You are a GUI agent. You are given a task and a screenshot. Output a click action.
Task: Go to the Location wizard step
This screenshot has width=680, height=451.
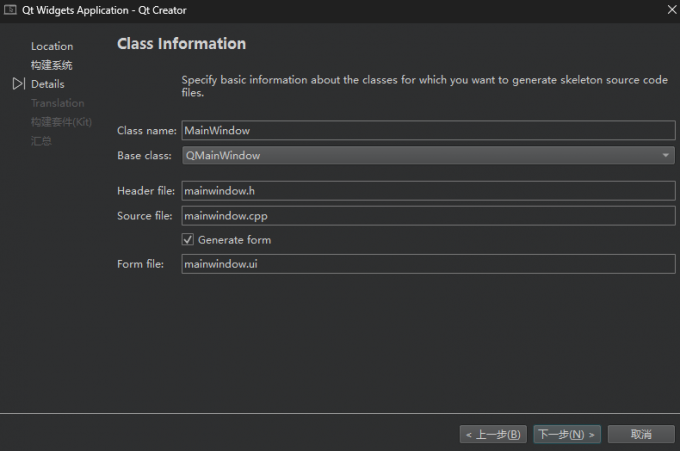point(52,46)
